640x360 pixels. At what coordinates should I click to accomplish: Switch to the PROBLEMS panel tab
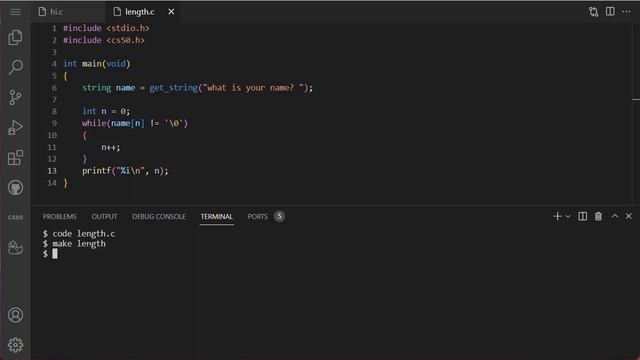(x=60, y=216)
